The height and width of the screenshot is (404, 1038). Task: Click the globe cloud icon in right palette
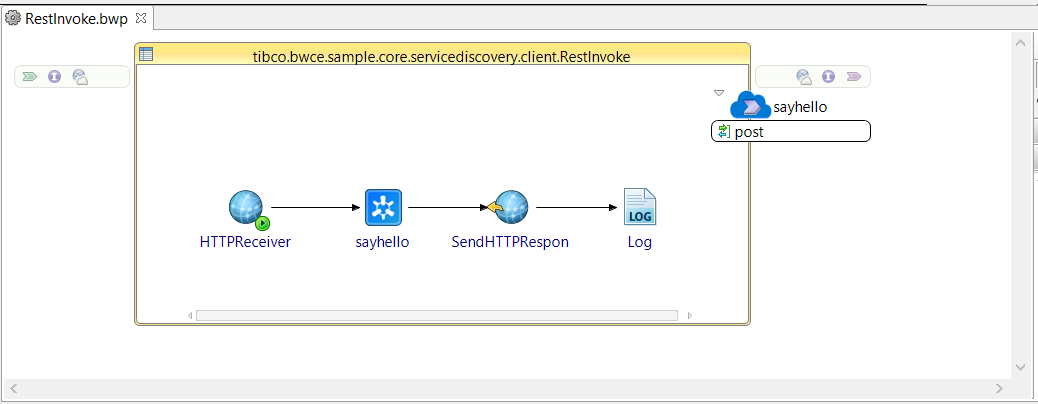point(804,77)
